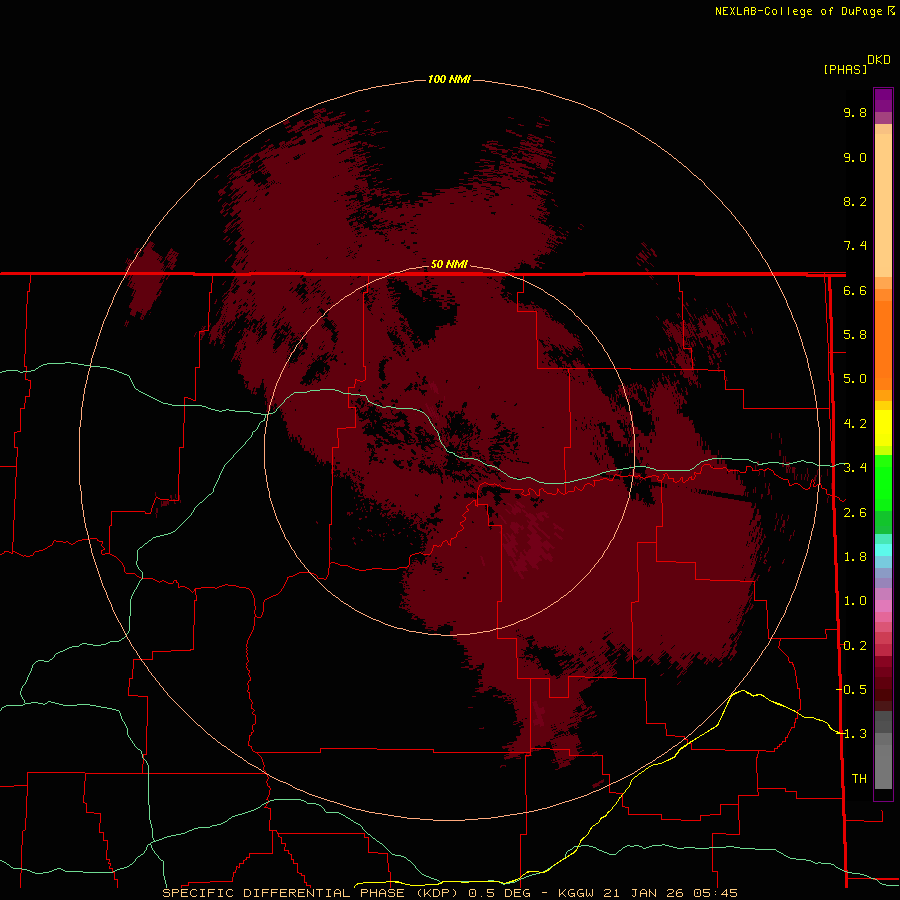This screenshot has height=900, width=900.
Task: Click the 0.2 legend value
Action: tap(855, 646)
